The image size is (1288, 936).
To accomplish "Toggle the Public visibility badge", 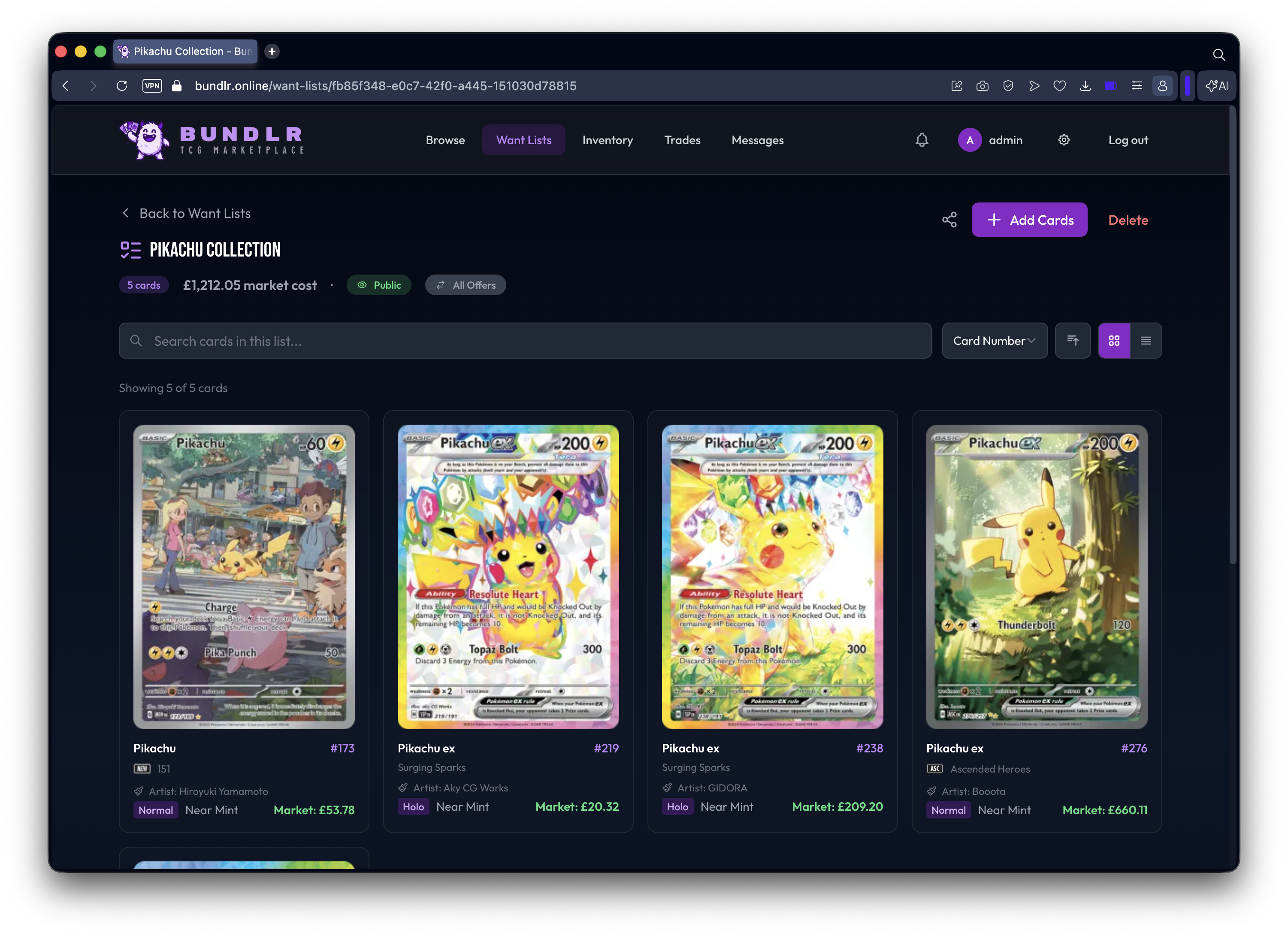I will click(379, 285).
